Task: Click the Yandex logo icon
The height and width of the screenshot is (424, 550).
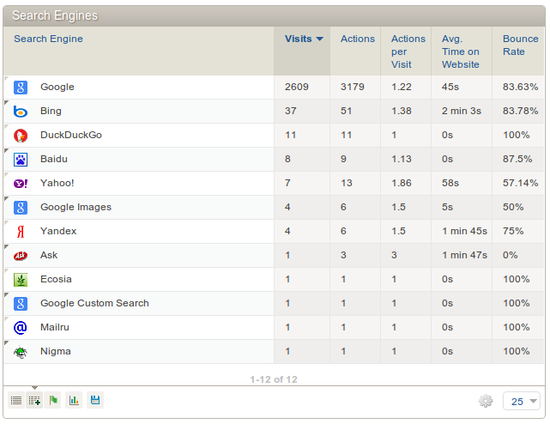Action: [x=20, y=231]
